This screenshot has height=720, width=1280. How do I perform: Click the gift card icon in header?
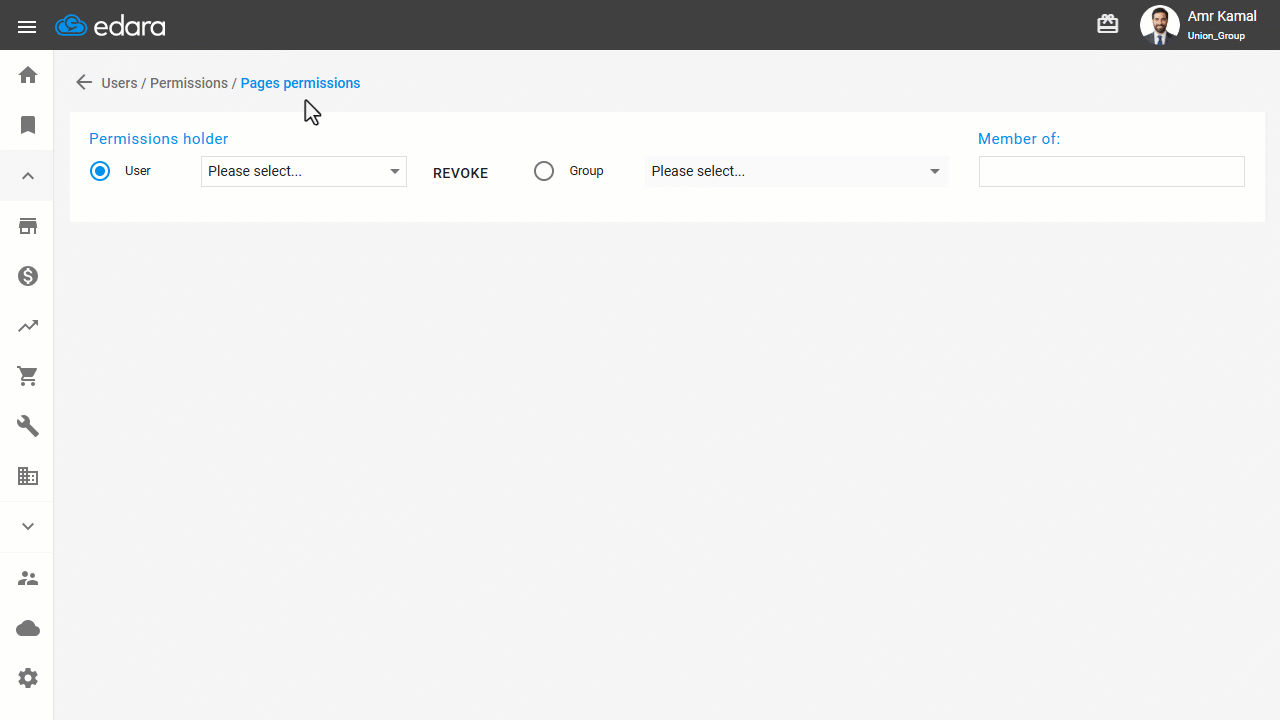(1108, 24)
